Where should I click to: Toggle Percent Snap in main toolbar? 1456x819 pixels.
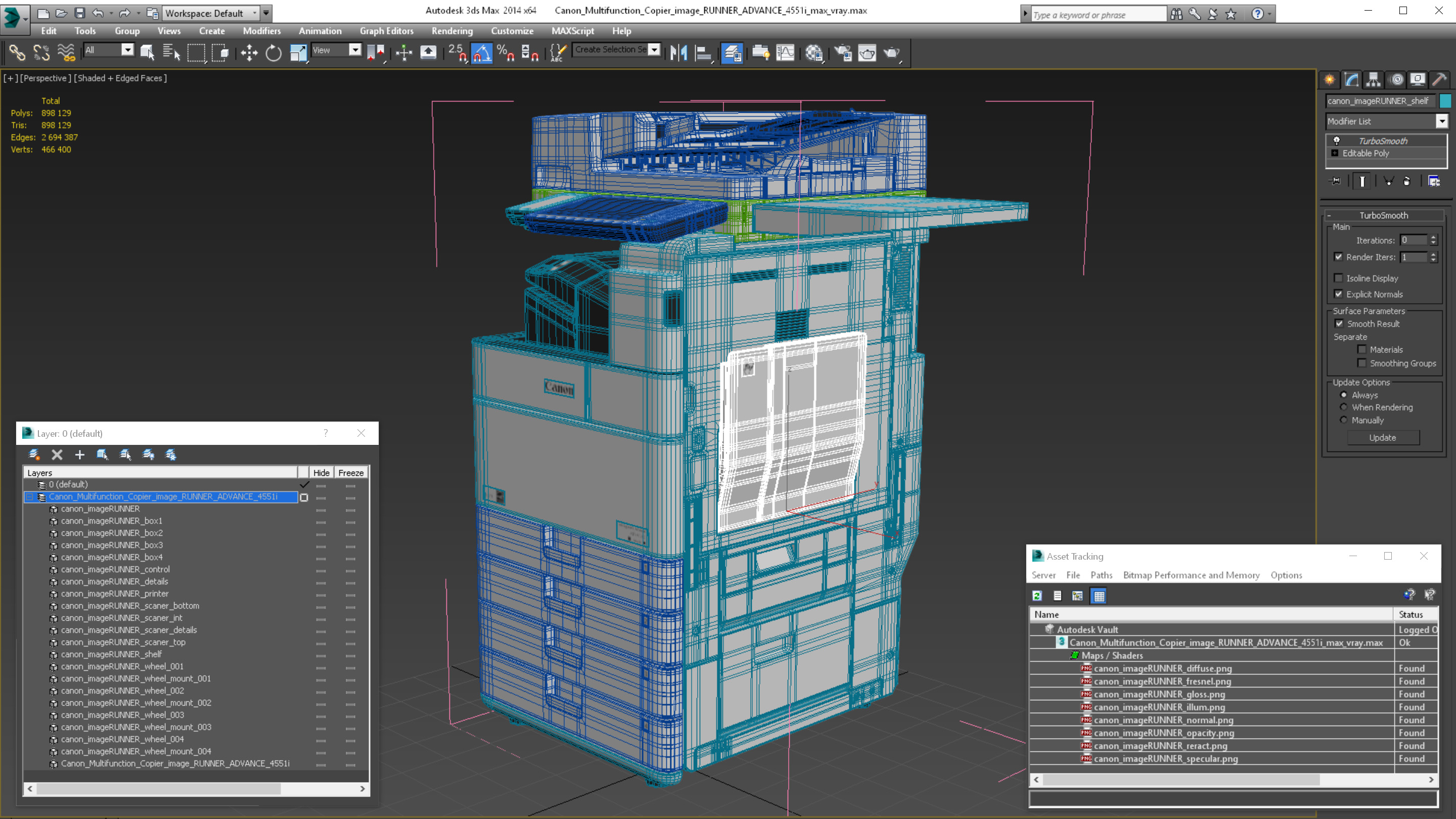coord(506,53)
